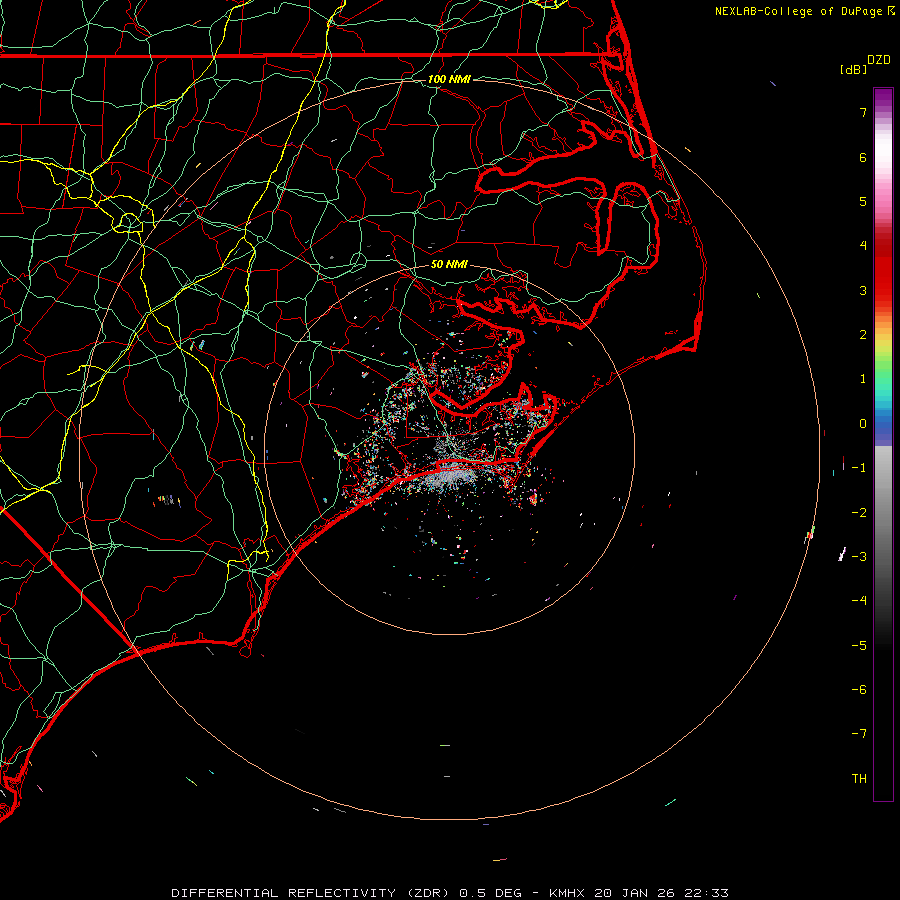Select the 50 NMI range ring label
Screen dimensions: 900x900
(449, 265)
